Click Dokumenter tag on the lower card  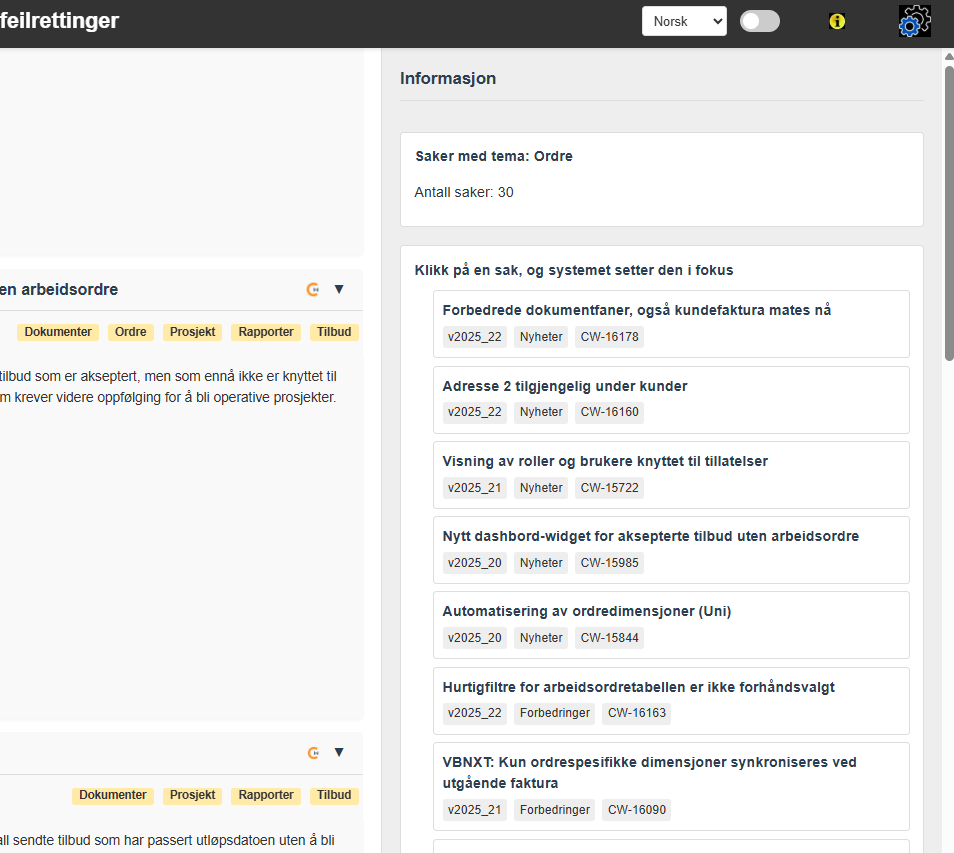coord(113,795)
